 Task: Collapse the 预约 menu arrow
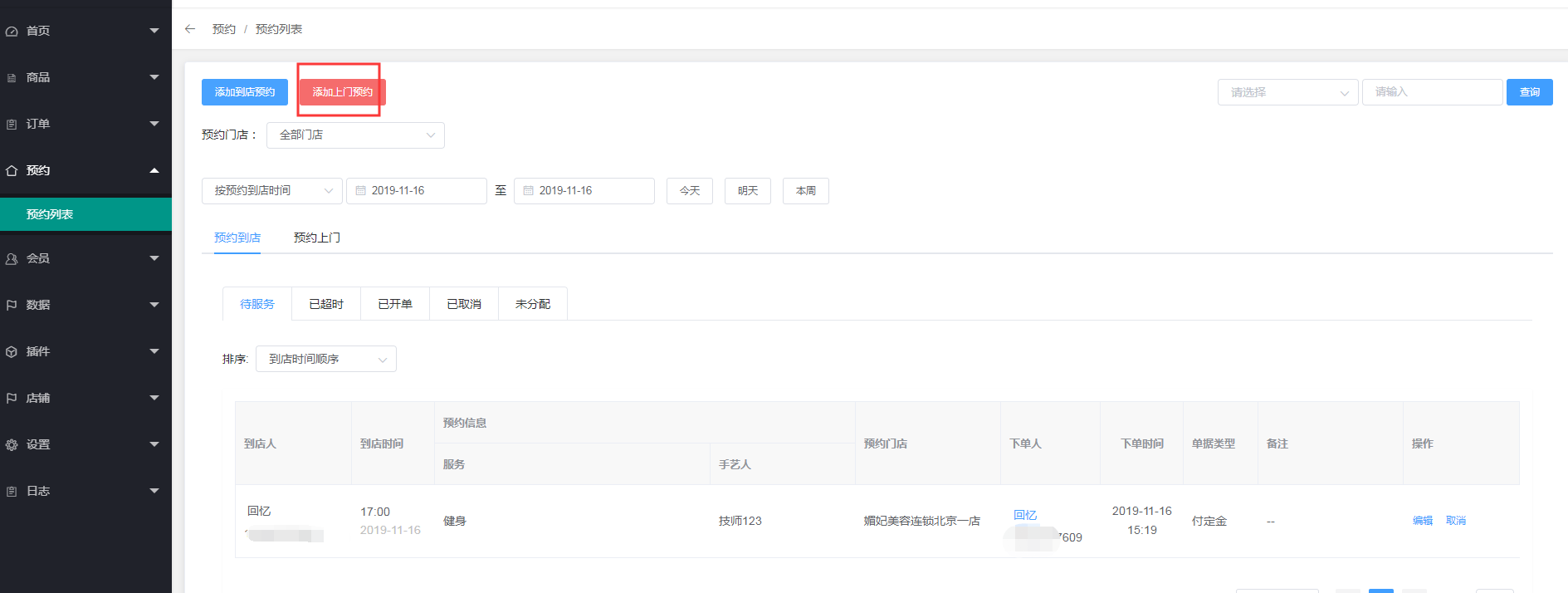tap(154, 170)
